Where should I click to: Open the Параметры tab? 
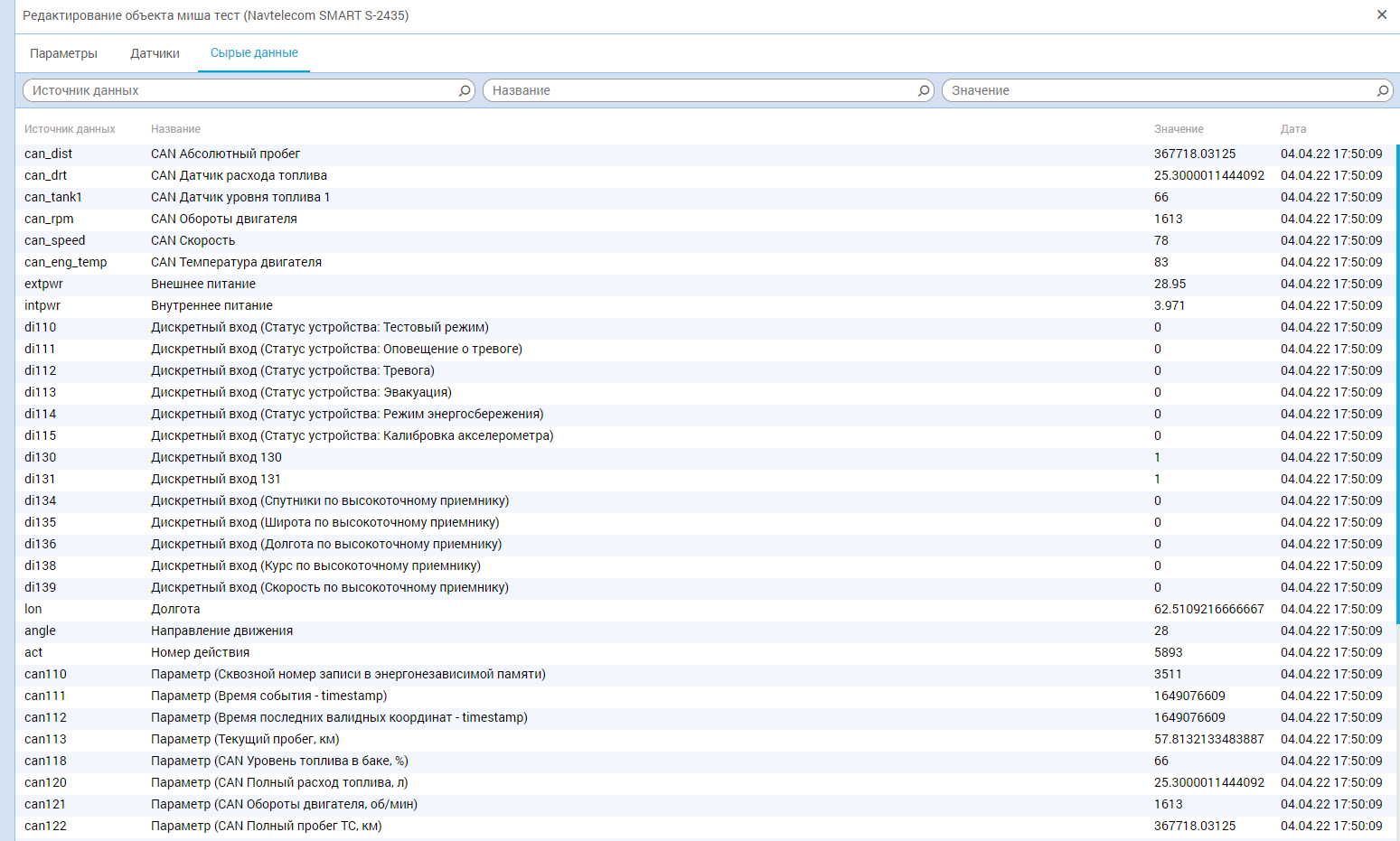coord(63,53)
